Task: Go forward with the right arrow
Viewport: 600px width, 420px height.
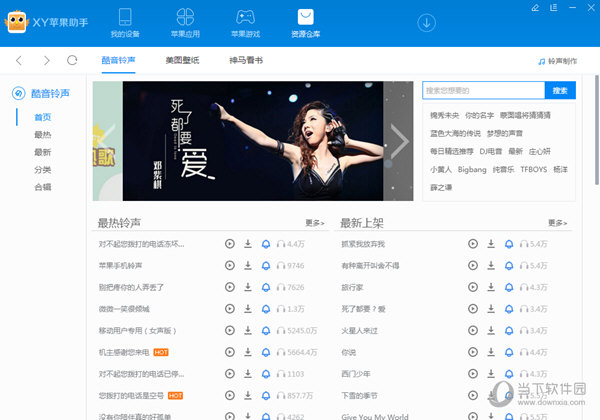Action: tap(46, 60)
